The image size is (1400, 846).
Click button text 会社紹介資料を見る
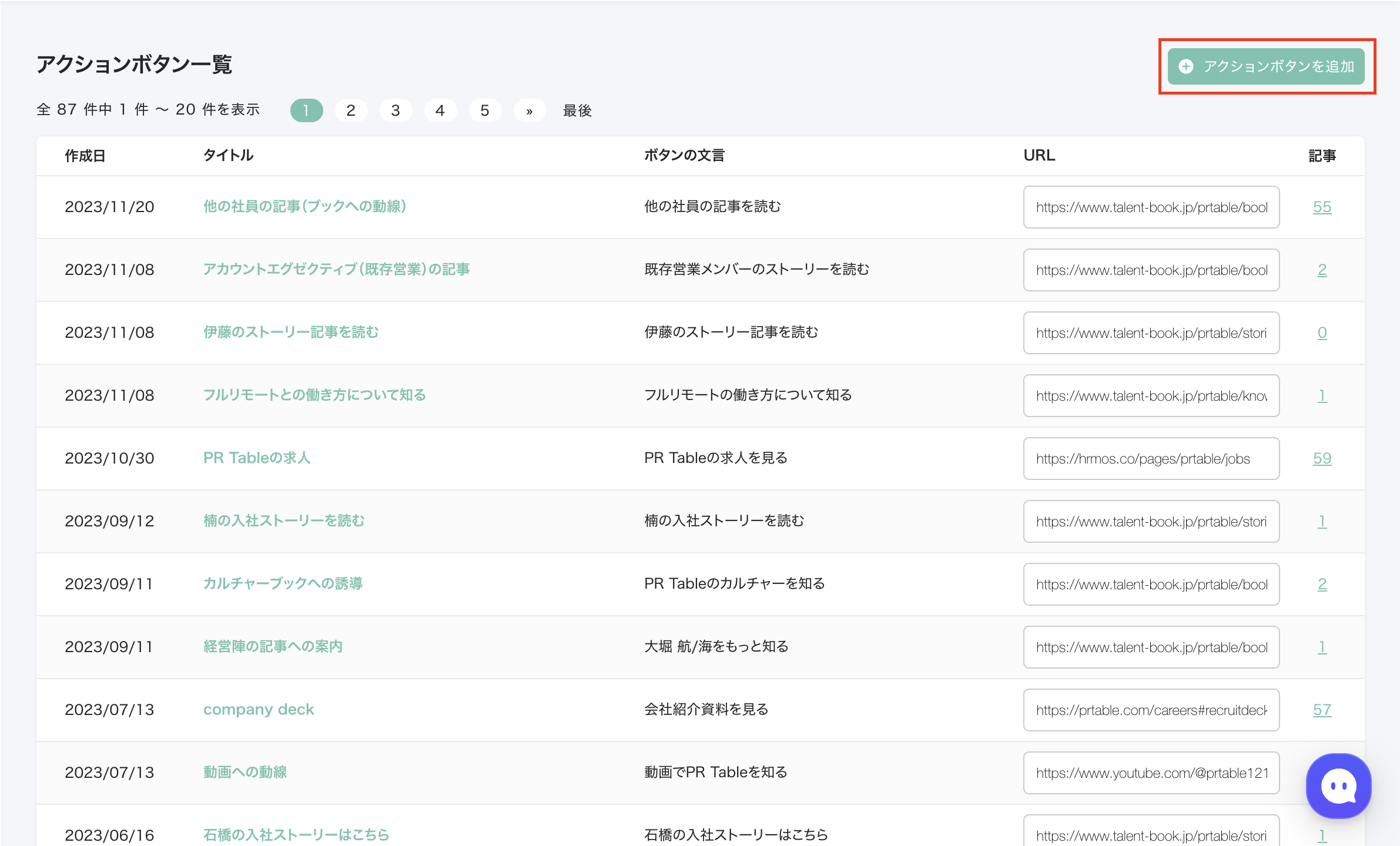[x=706, y=709]
